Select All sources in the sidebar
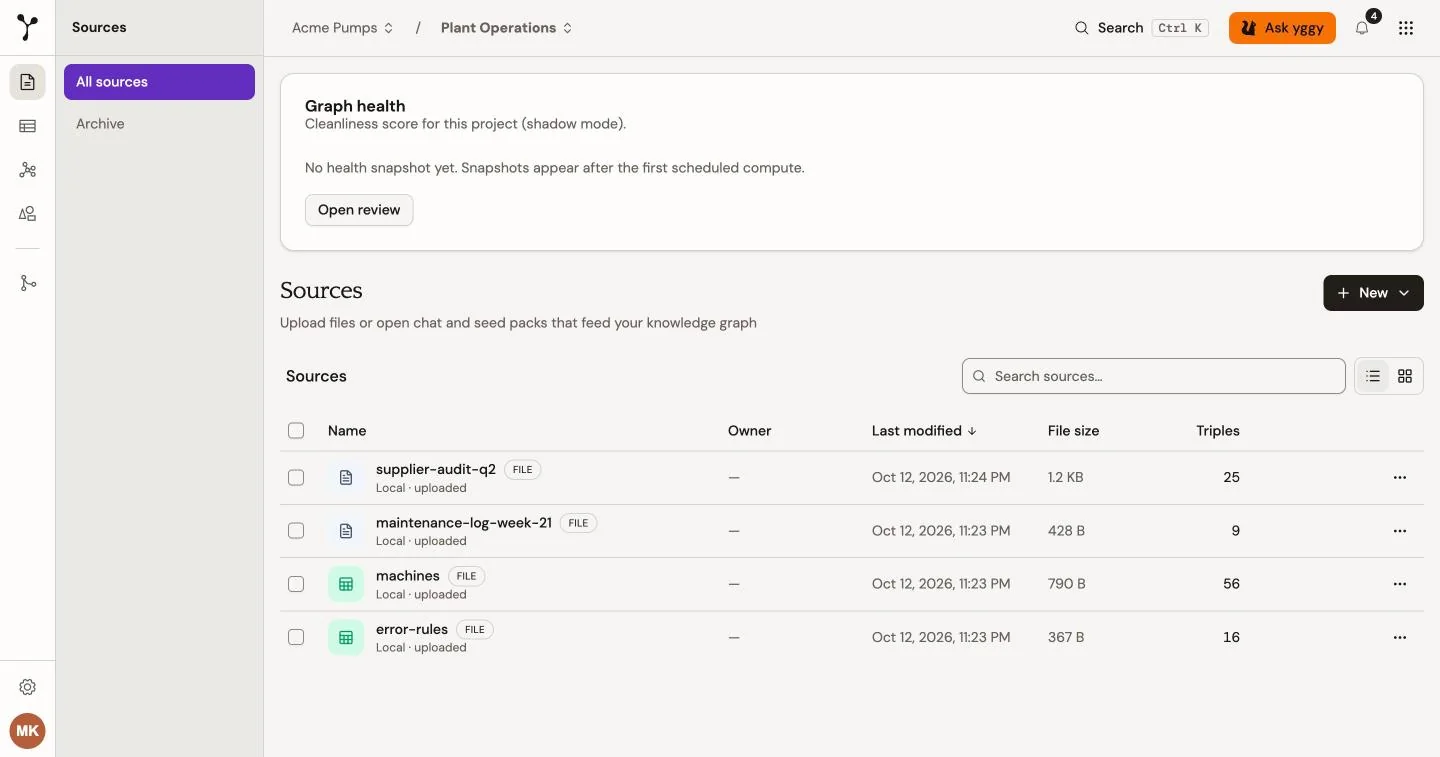Screen dimensions: 1440x757 (x=159, y=82)
